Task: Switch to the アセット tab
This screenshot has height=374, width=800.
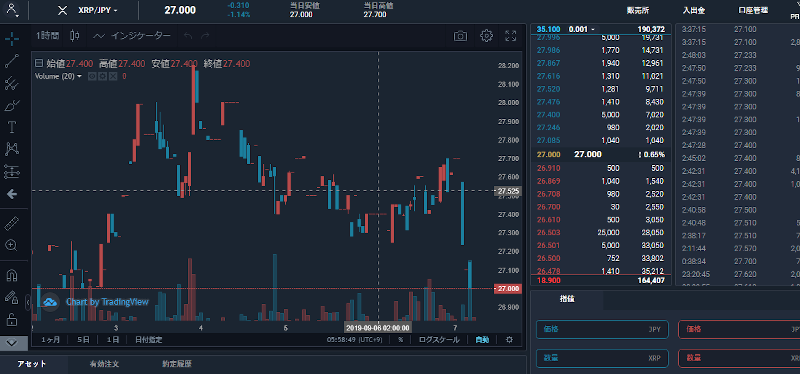Action: pos(32,364)
